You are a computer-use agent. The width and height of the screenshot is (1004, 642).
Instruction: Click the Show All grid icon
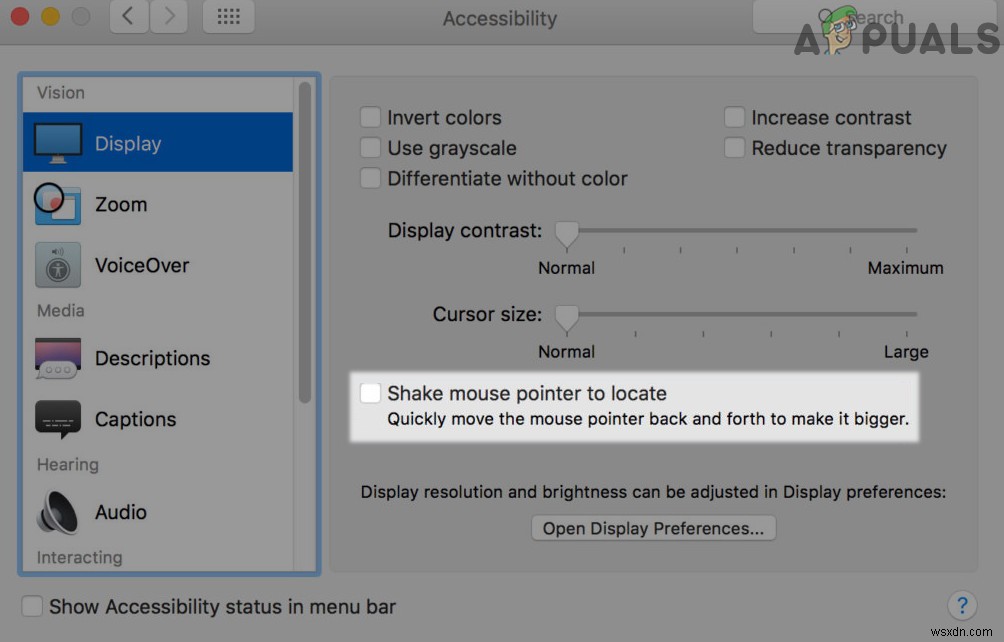(x=228, y=17)
